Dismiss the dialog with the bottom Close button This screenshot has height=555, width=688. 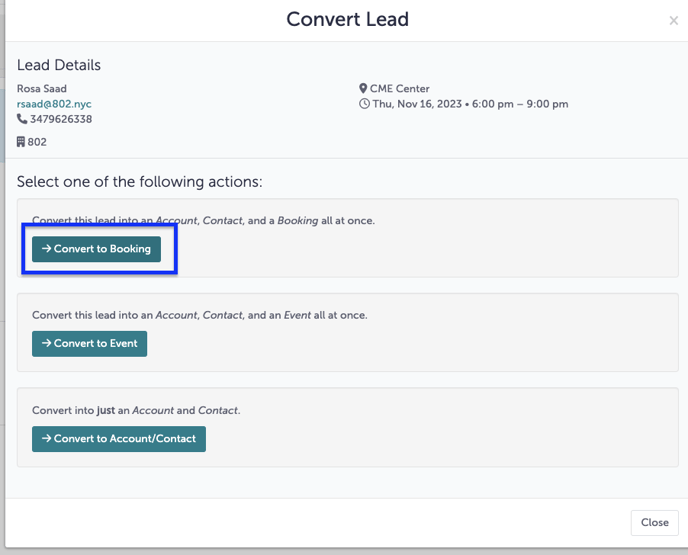pos(654,522)
